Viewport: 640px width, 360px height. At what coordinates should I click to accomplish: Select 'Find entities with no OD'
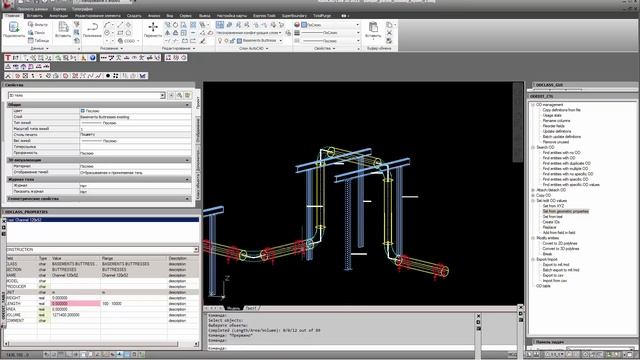pos(561,153)
